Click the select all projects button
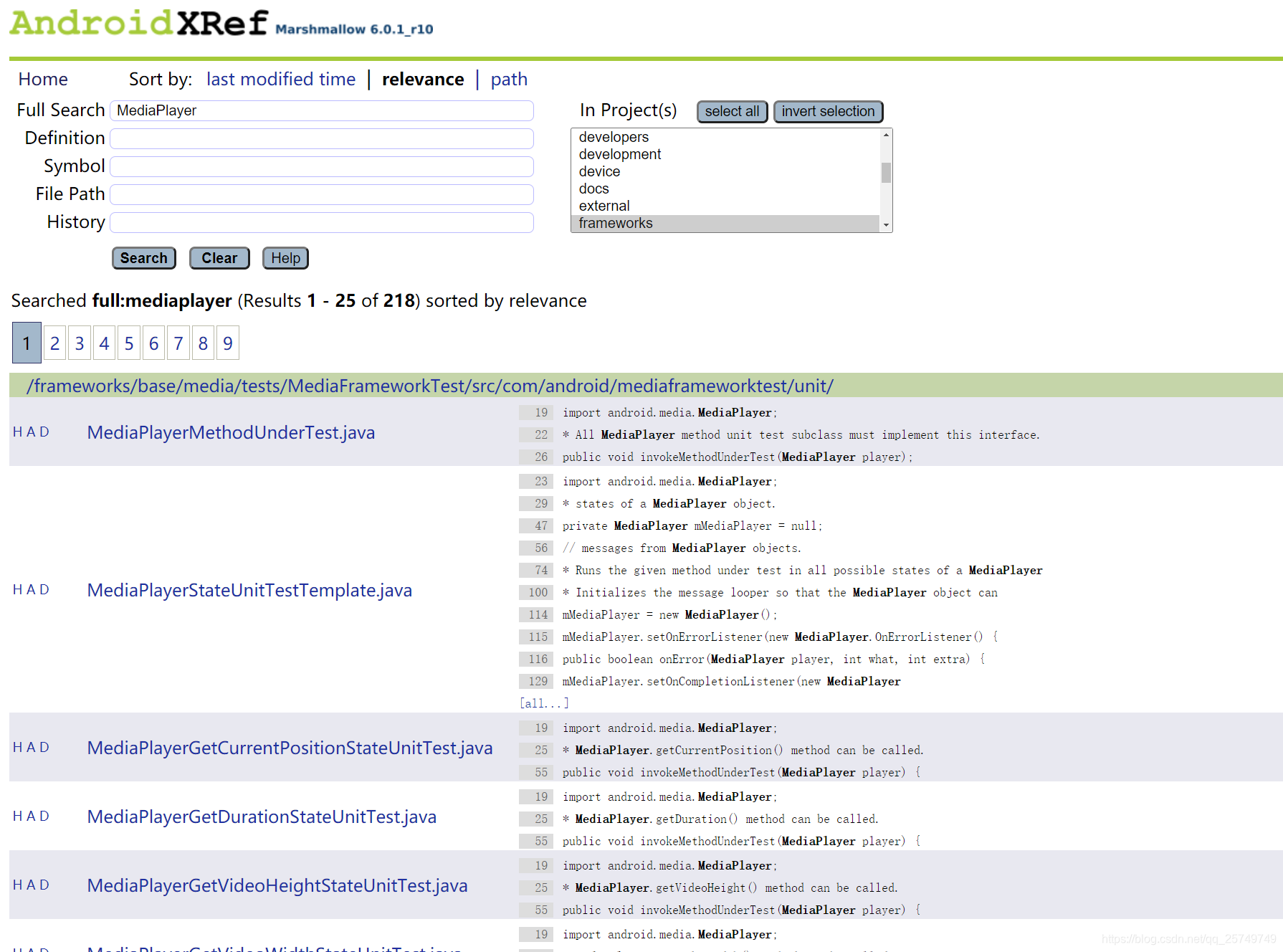The image size is (1283, 952). click(x=732, y=111)
